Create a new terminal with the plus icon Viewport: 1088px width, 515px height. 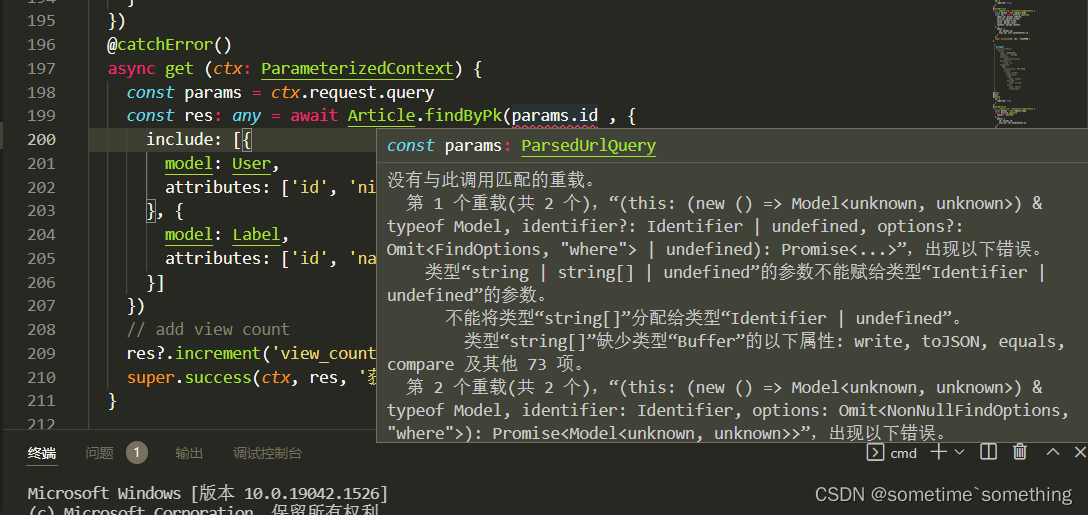point(938,453)
